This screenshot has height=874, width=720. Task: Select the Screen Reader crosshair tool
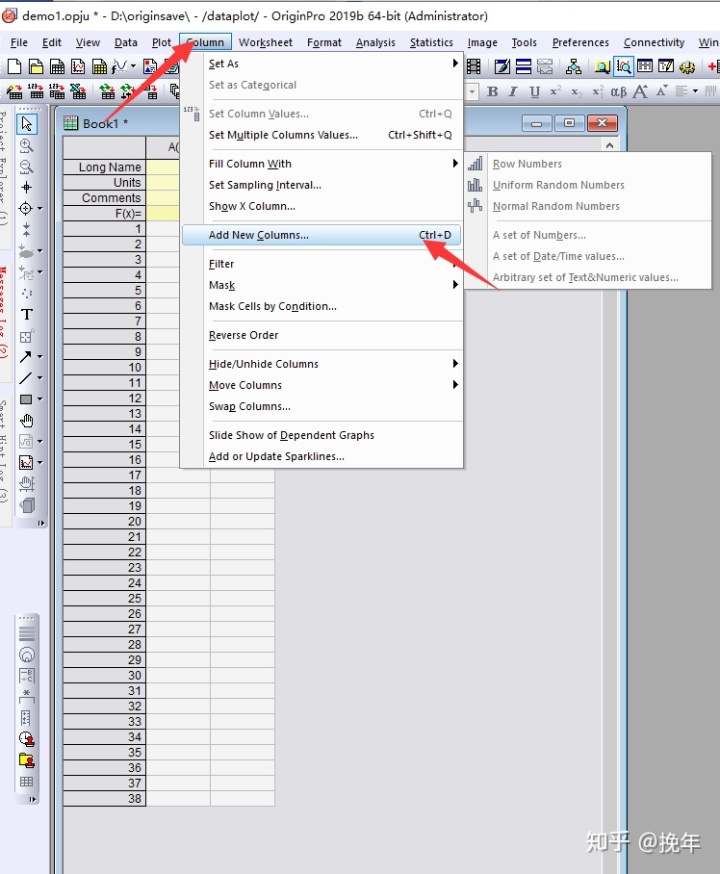26,187
